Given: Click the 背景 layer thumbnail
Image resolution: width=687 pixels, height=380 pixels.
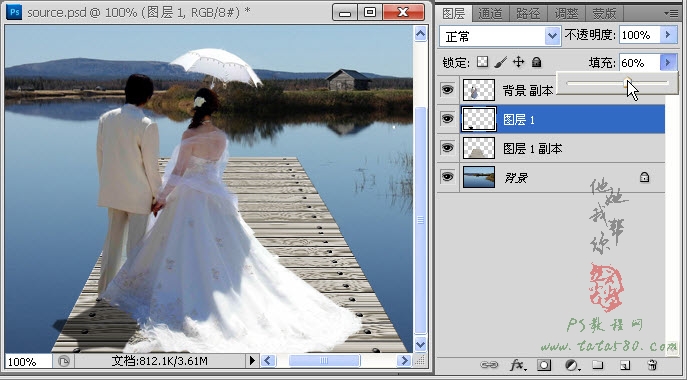Looking at the screenshot, I should [x=479, y=177].
